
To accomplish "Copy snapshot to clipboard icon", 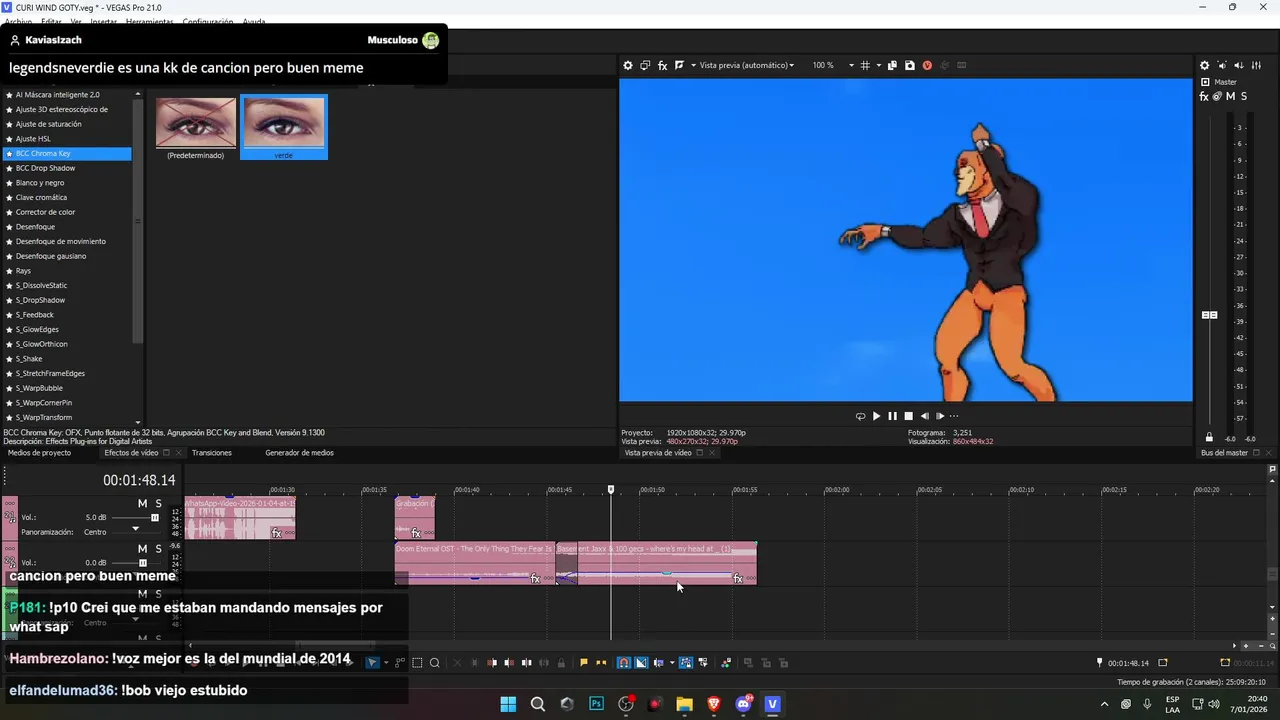I will point(892,65).
